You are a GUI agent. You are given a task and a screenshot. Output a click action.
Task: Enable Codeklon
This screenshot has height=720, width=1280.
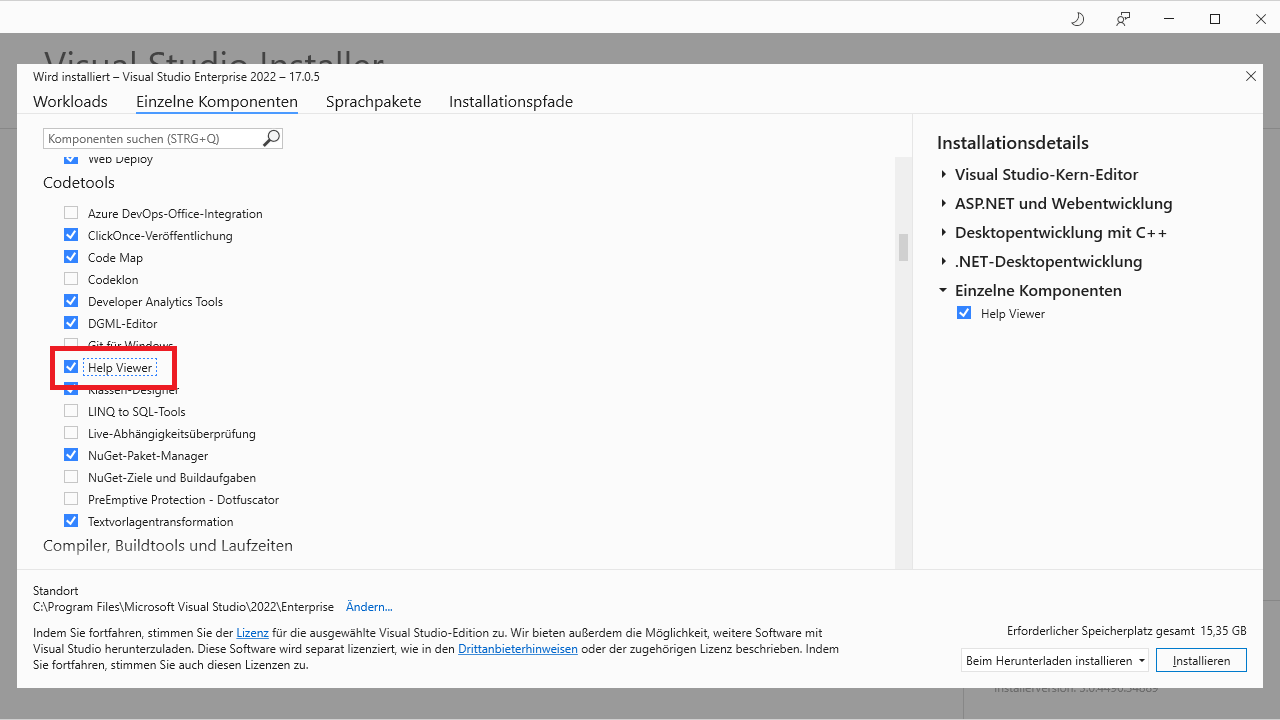(70, 278)
